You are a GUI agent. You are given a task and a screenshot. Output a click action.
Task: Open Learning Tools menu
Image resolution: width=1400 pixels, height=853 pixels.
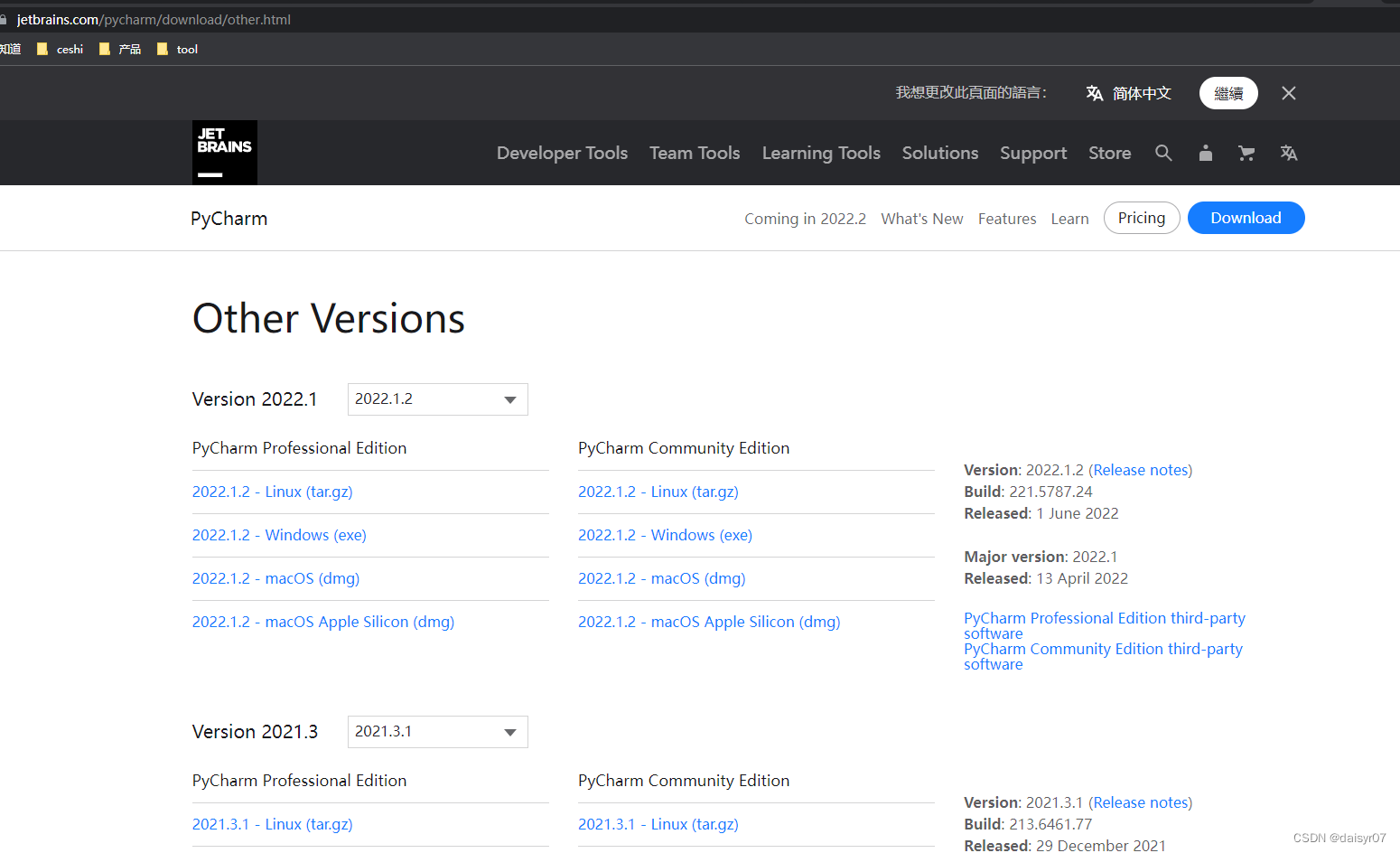point(821,153)
